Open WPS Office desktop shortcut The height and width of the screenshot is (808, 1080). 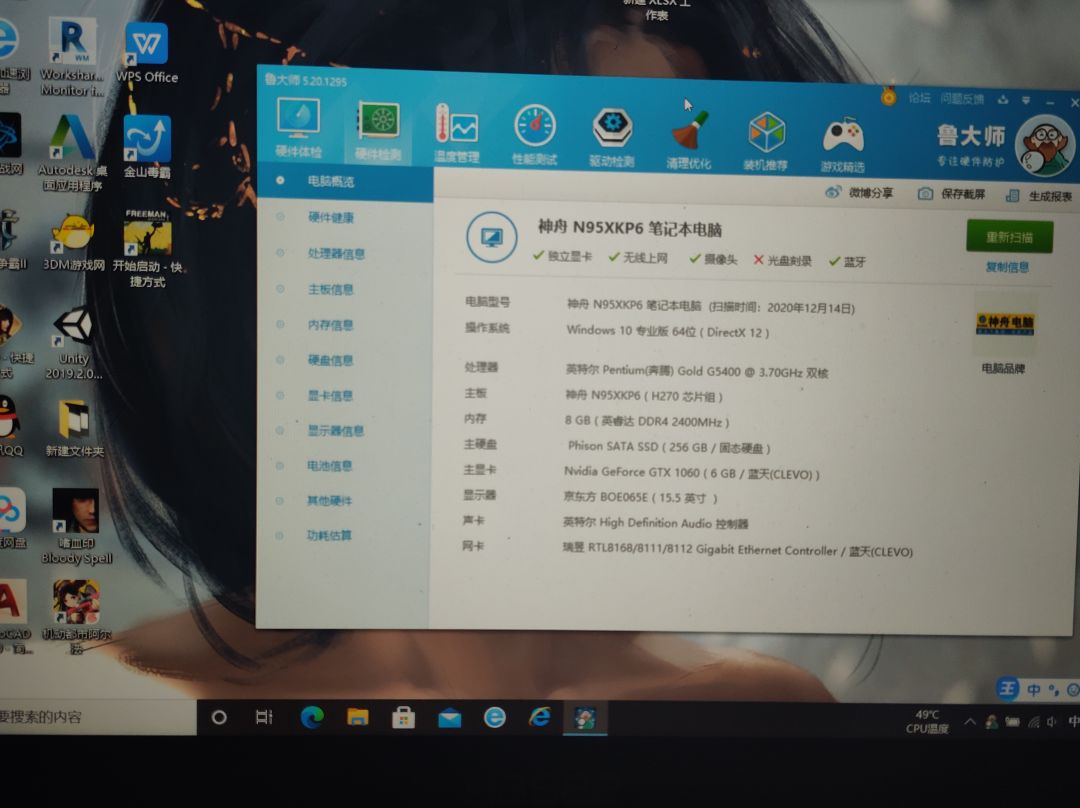click(147, 54)
